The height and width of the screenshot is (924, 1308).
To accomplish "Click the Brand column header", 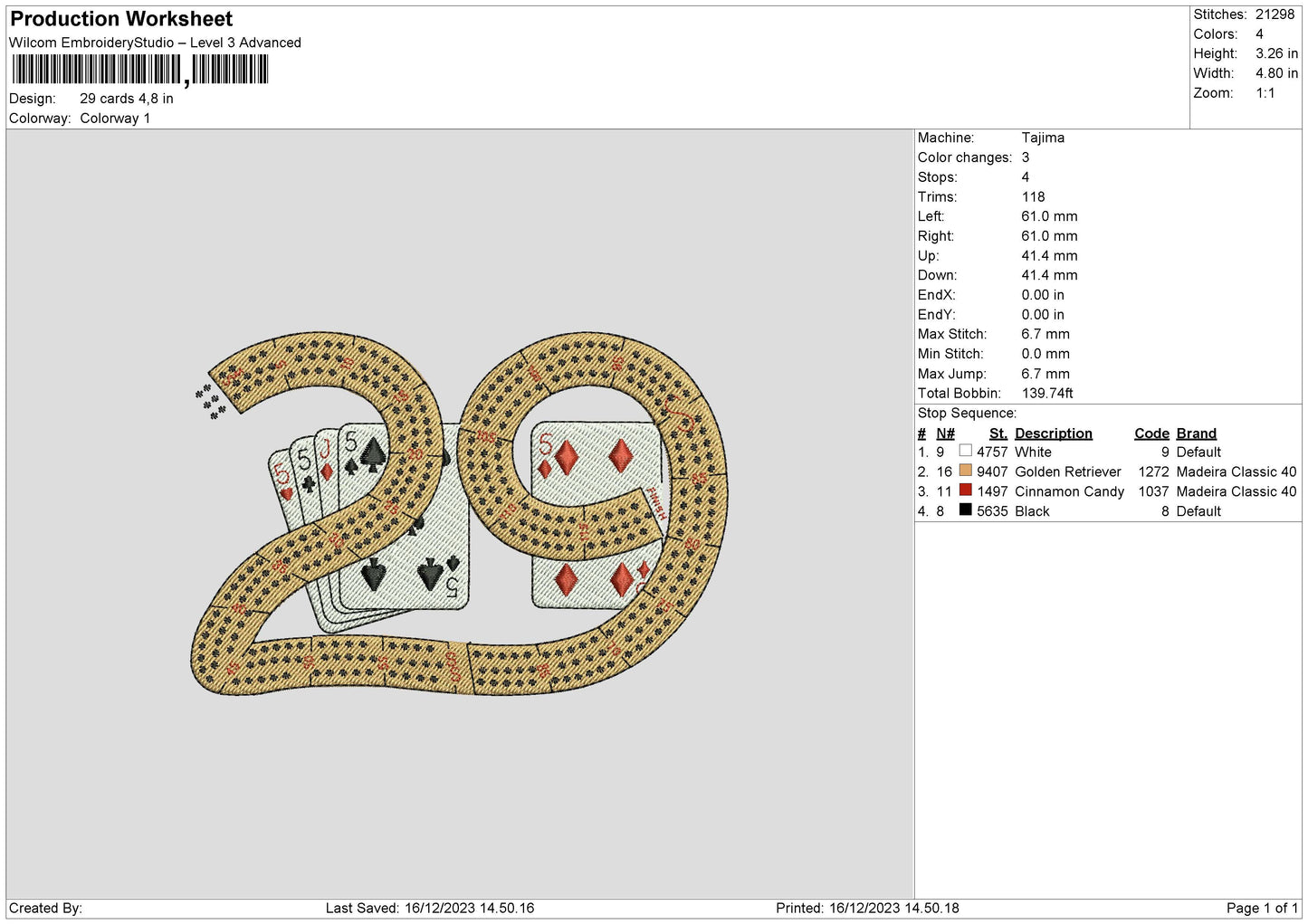I will click(x=1197, y=433).
